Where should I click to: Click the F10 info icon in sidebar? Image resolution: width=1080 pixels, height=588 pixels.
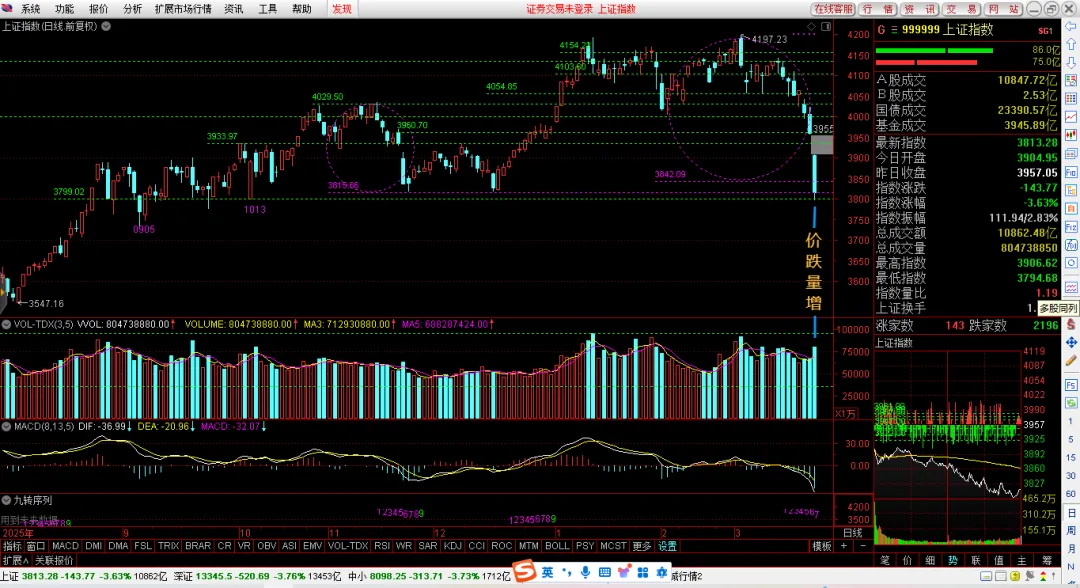1071,172
